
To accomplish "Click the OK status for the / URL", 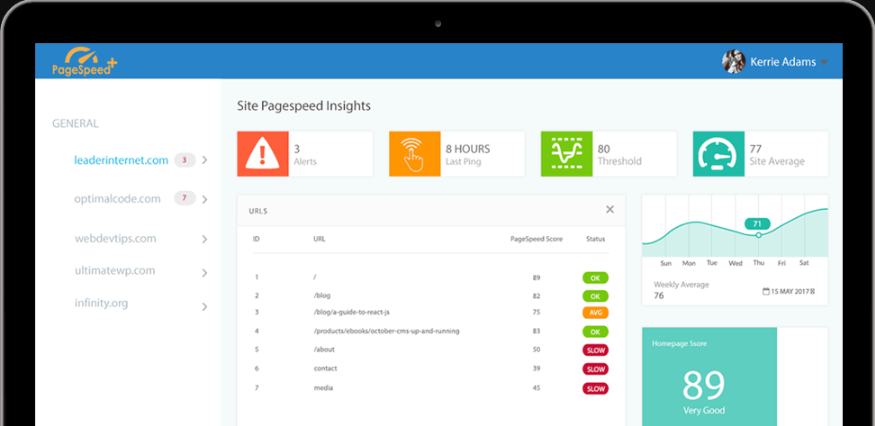I will pyautogui.click(x=595, y=277).
